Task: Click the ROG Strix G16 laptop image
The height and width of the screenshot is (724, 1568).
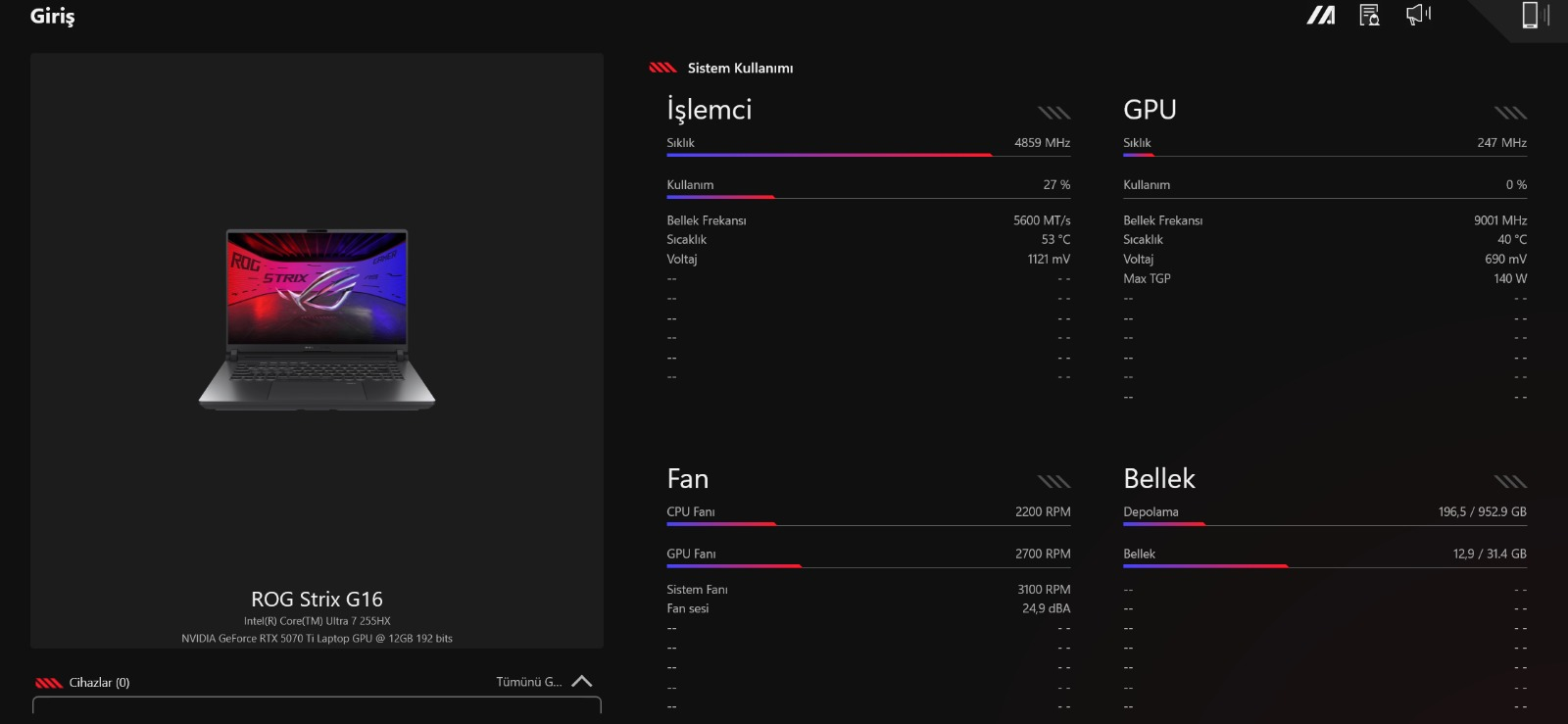Action: pyautogui.click(x=317, y=319)
